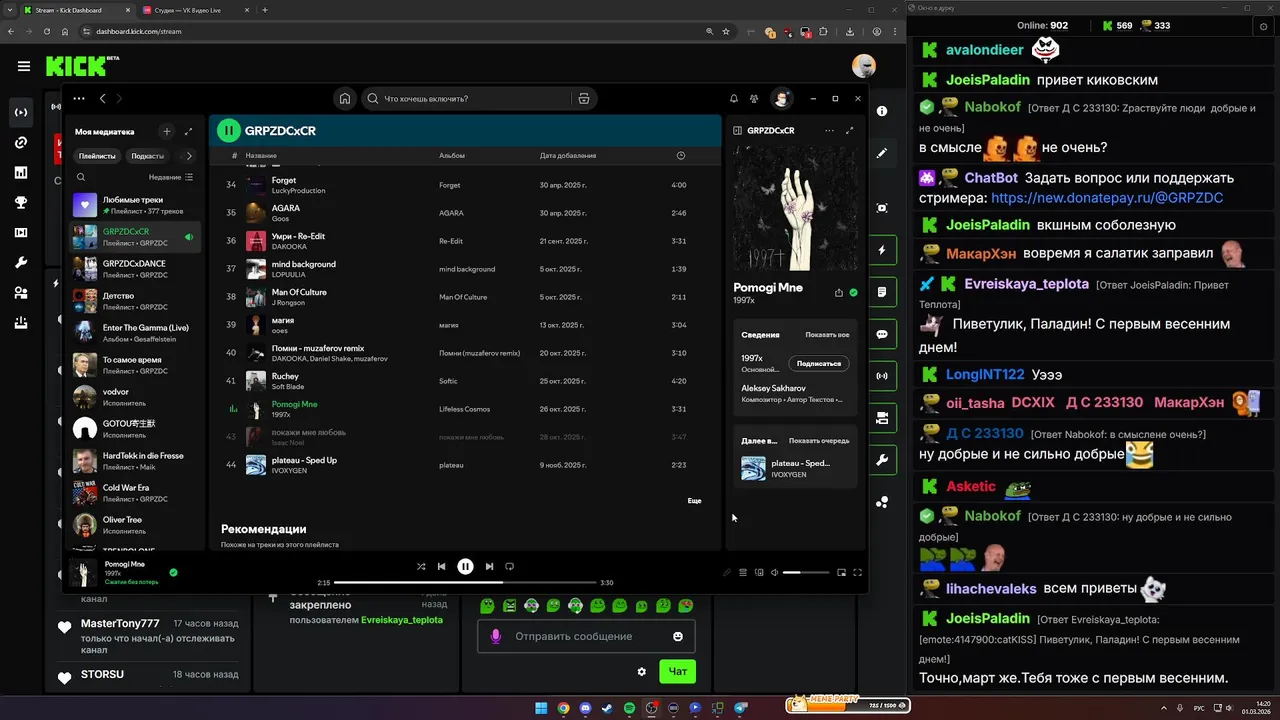The image size is (1280, 720).
Task: Open Connect to a device icon
Action: pyautogui.click(x=759, y=572)
